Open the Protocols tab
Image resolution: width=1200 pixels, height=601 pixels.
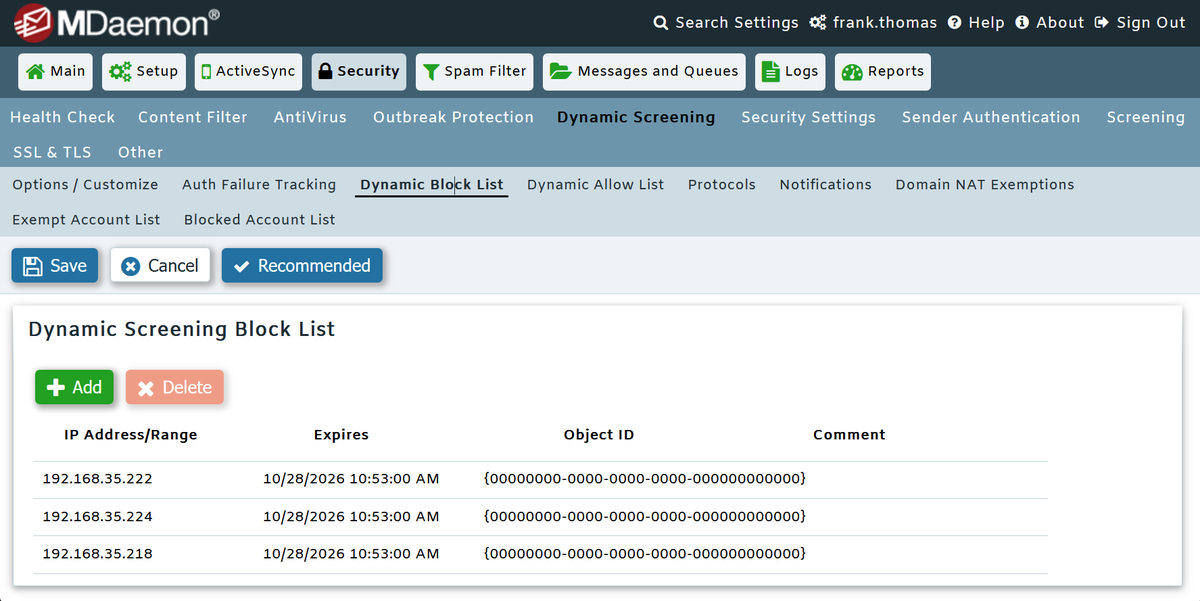pyautogui.click(x=722, y=185)
